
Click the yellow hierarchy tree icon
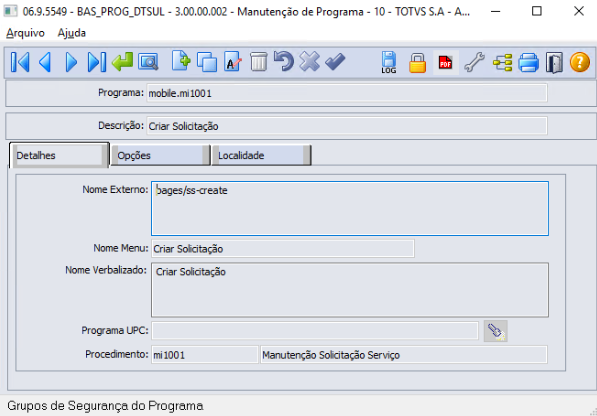502,62
